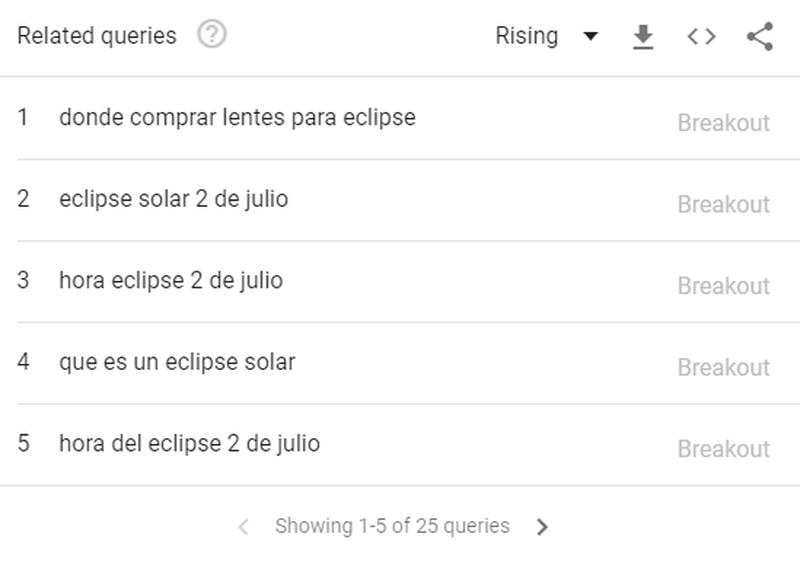
Task: Click Breakout label for second query
Action: click(x=723, y=205)
